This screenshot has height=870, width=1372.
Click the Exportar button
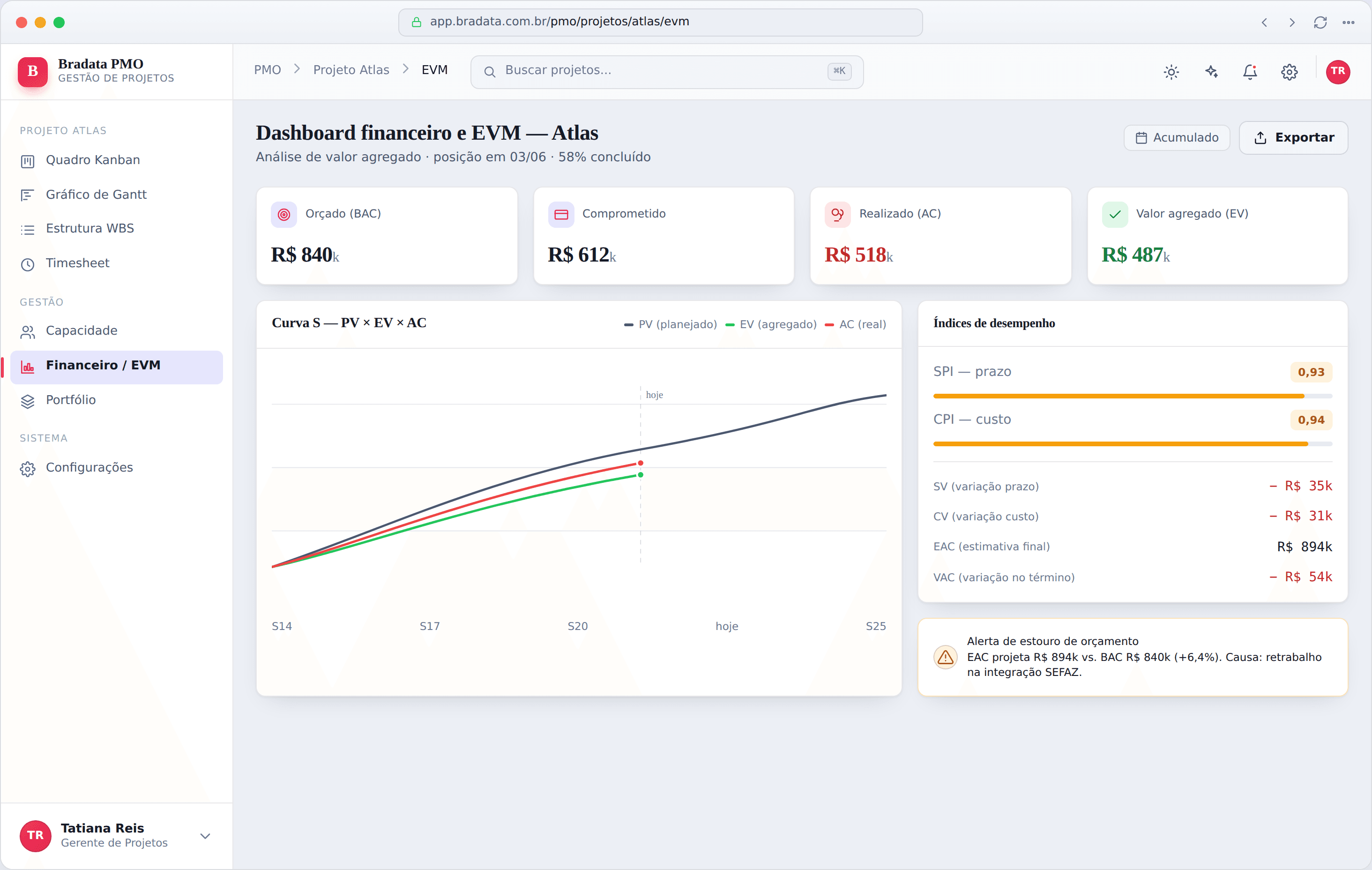pos(1293,138)
